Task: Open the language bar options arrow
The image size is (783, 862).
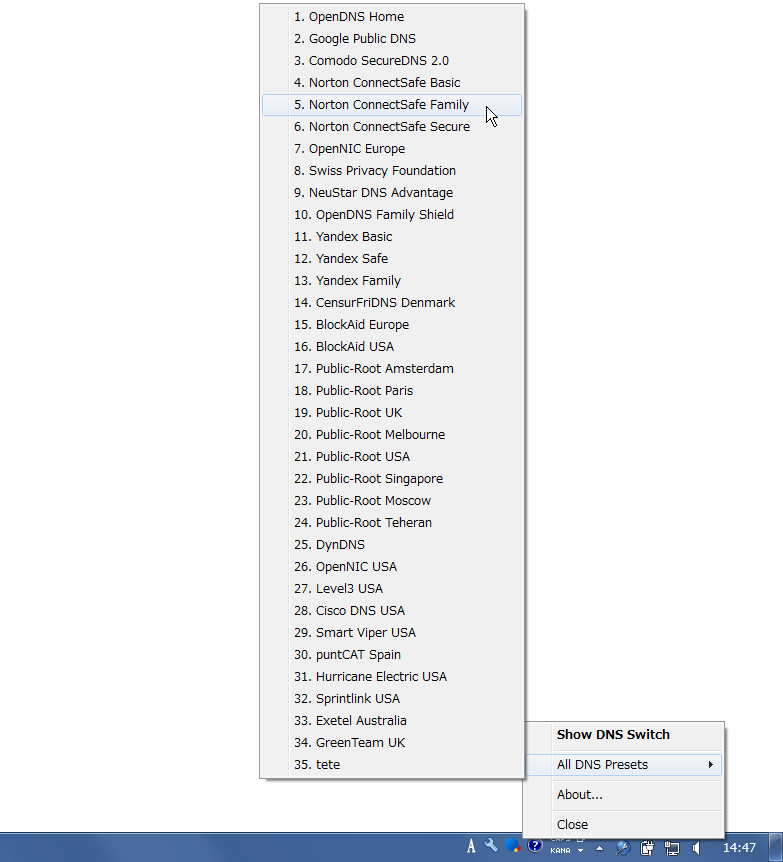Action: pos(581,850)
